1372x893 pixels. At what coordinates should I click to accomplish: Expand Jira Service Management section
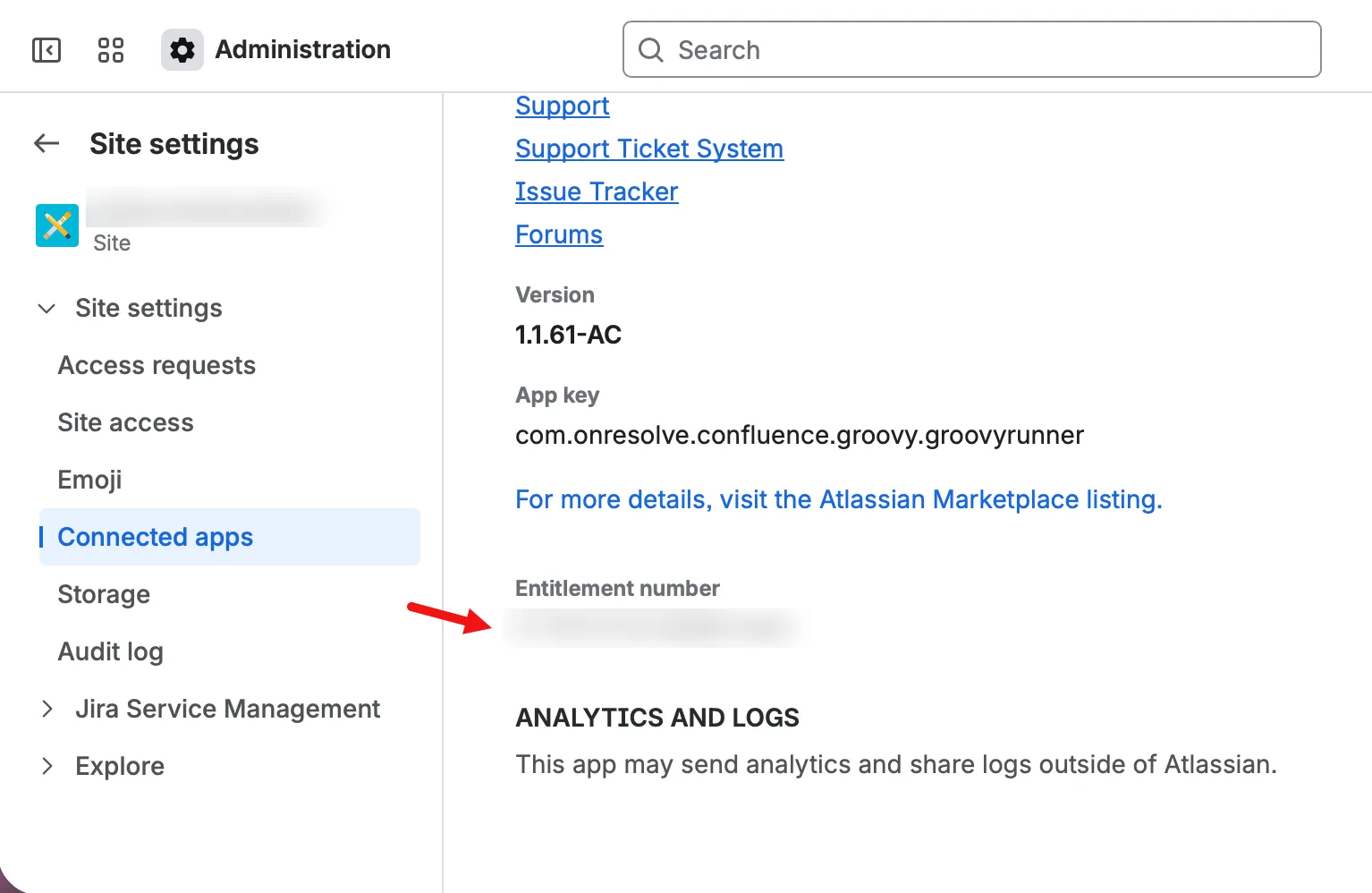[x=47, y=710]
